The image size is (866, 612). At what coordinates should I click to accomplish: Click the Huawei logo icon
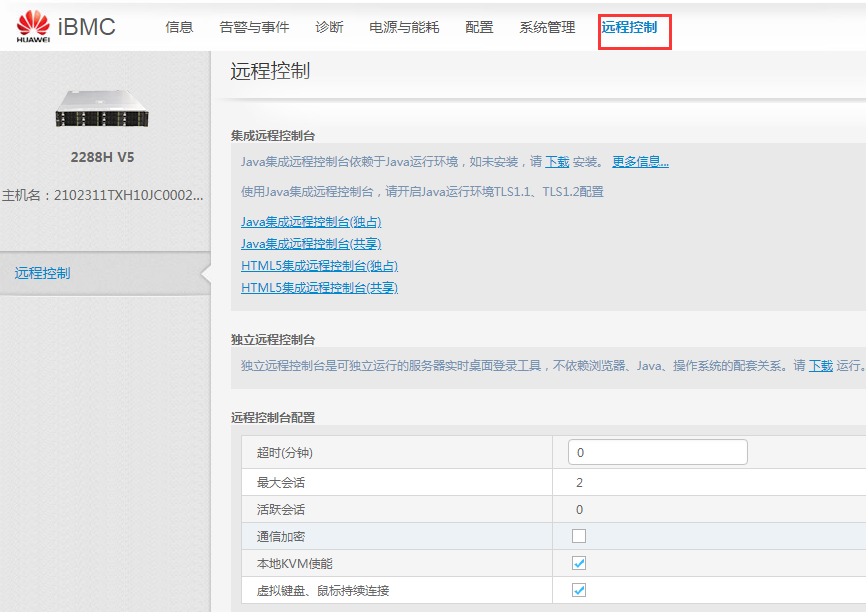click(33, 27)
